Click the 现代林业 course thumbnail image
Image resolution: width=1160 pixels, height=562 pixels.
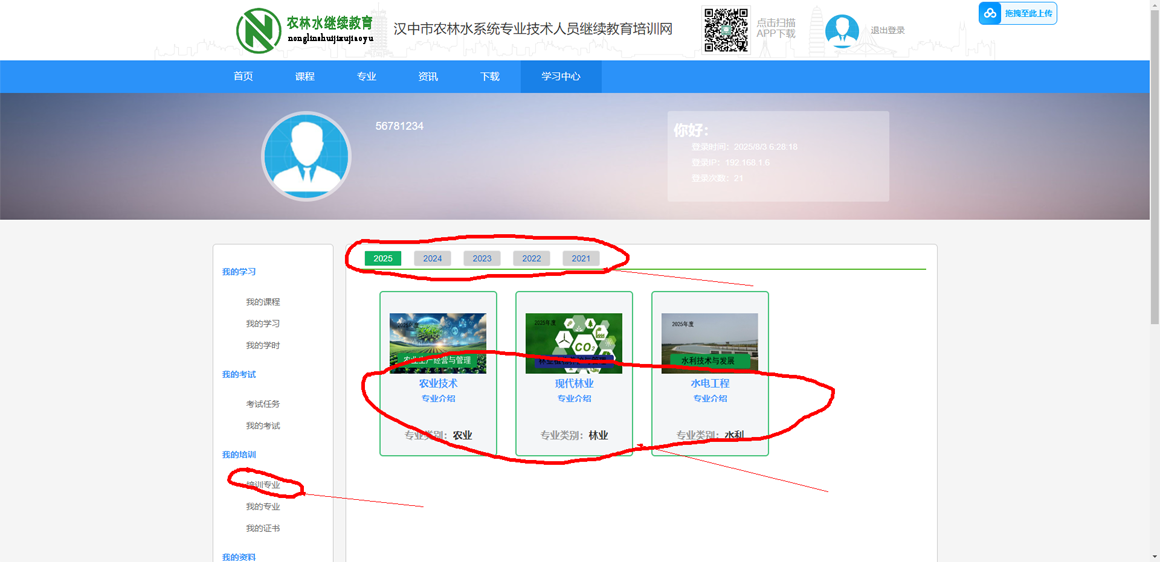click(574, 343)
